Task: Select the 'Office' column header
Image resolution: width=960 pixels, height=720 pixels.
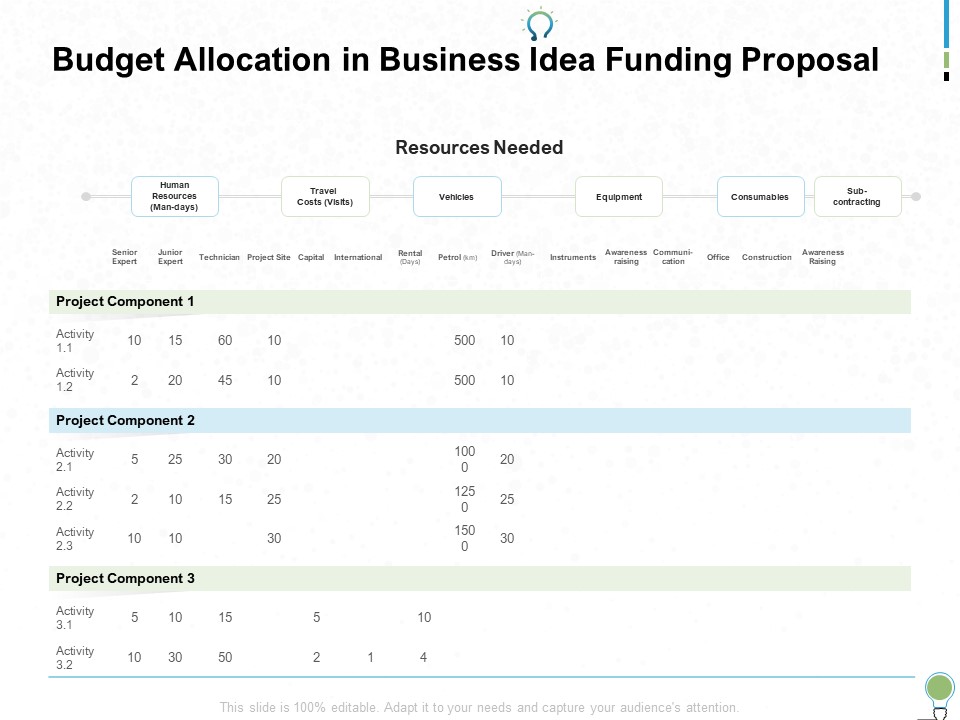Action: (x=718, y=257)
